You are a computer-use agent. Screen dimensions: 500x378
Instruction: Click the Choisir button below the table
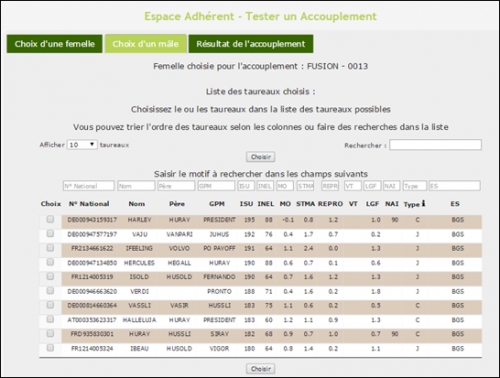[261, 369]
